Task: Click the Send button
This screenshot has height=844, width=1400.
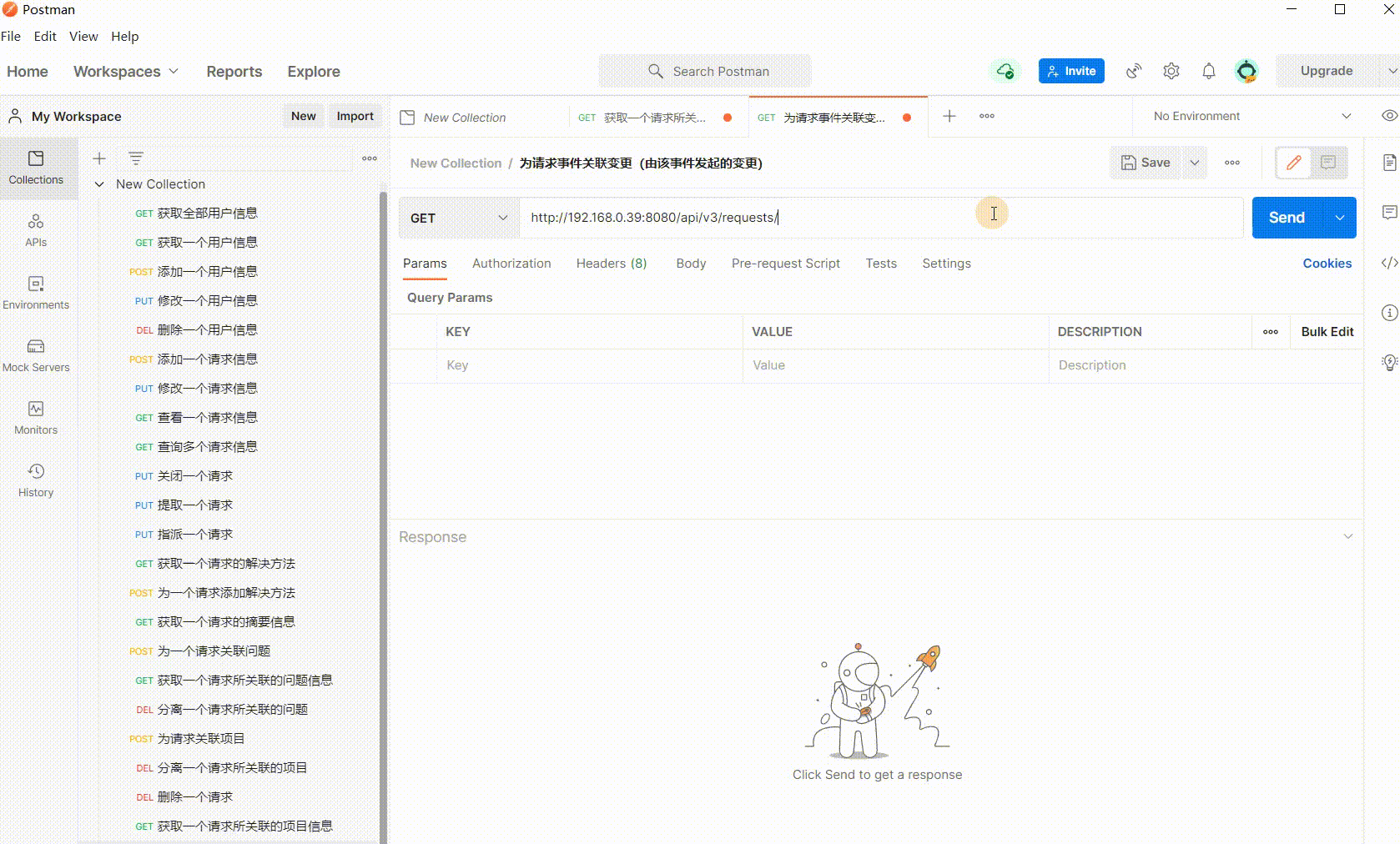Action: [1287, 218]
